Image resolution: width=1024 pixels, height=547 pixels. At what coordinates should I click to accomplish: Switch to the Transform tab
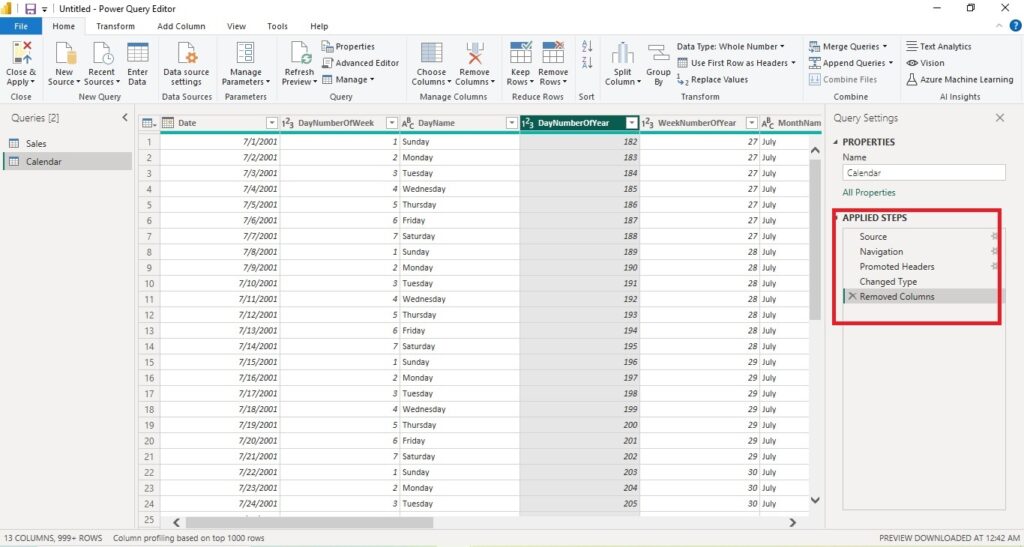coord(115,26)
